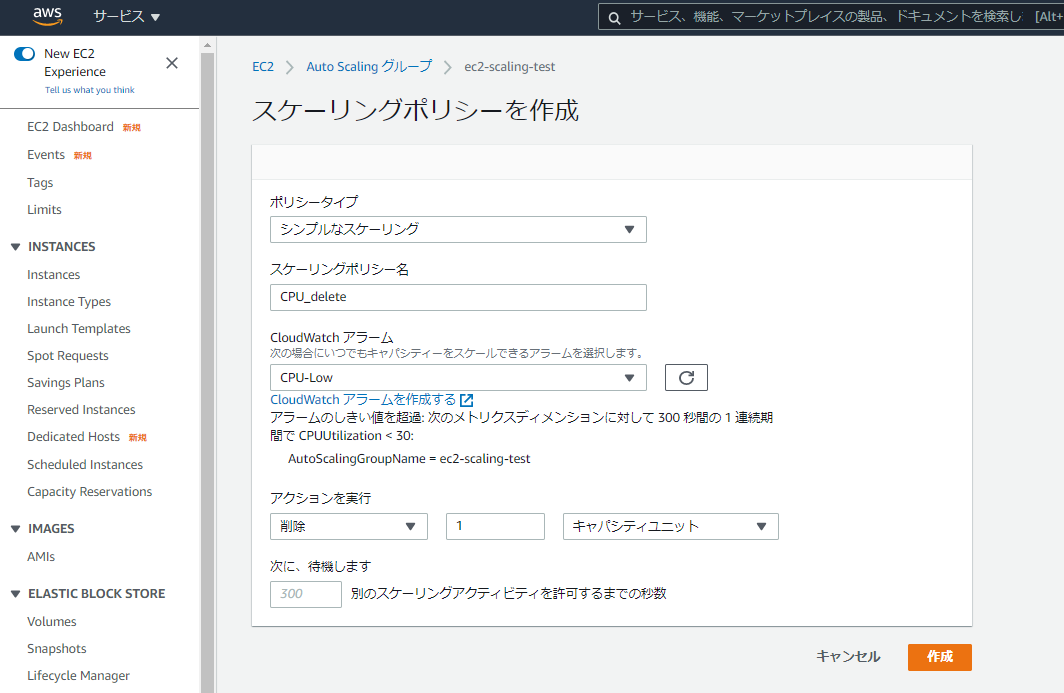Open Spot Requests in the sidebar
1064x693 pixels.
pos(68,356)
